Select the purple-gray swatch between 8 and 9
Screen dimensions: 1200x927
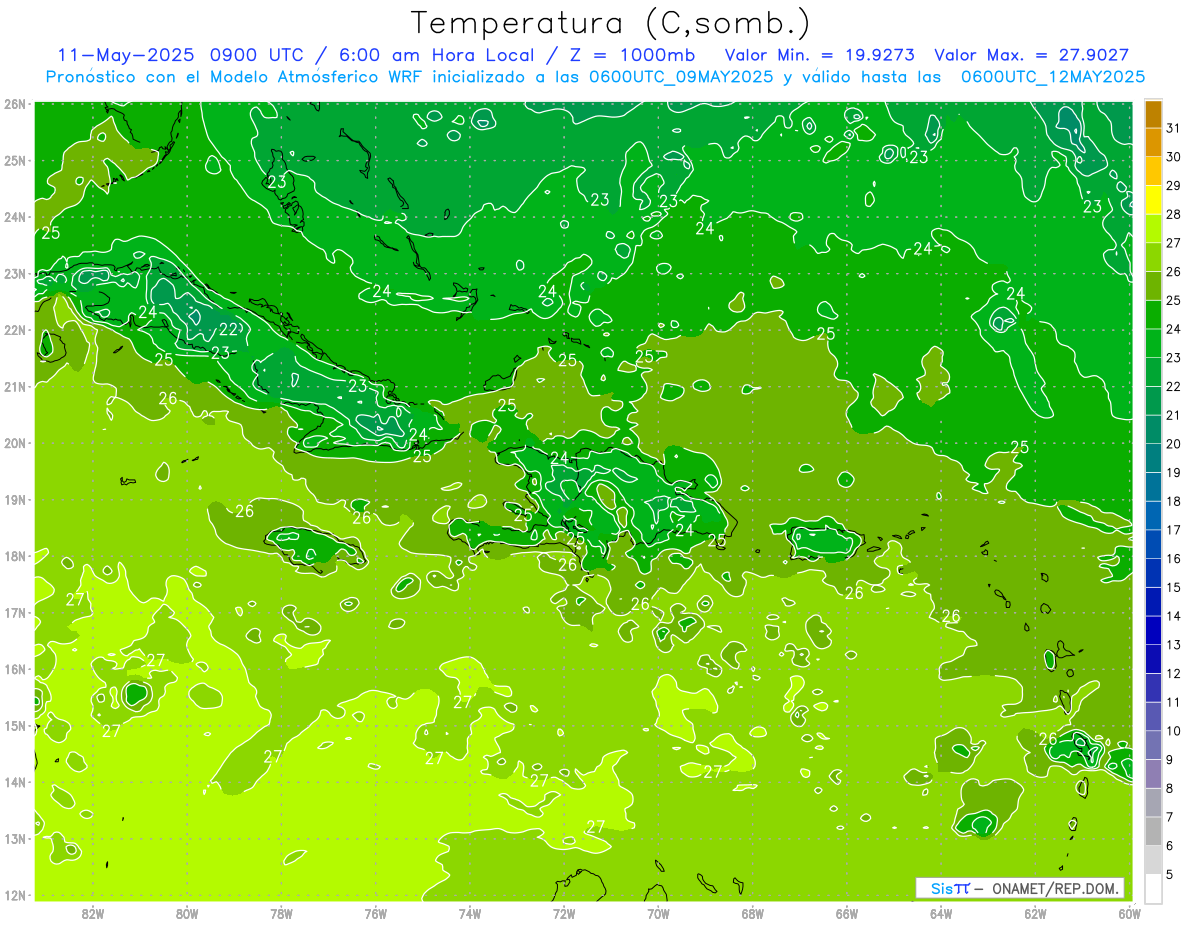(1153, 773)
